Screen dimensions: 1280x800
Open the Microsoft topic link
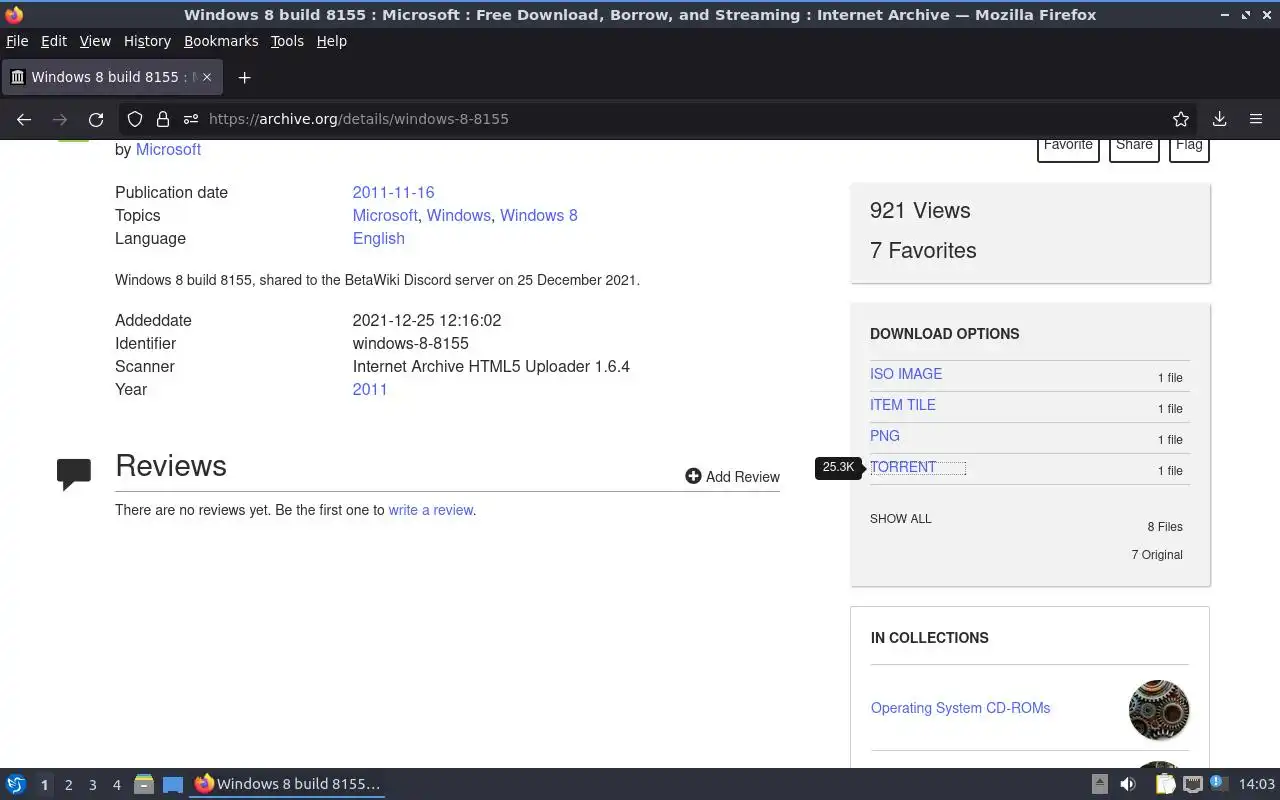coord(385,215)
